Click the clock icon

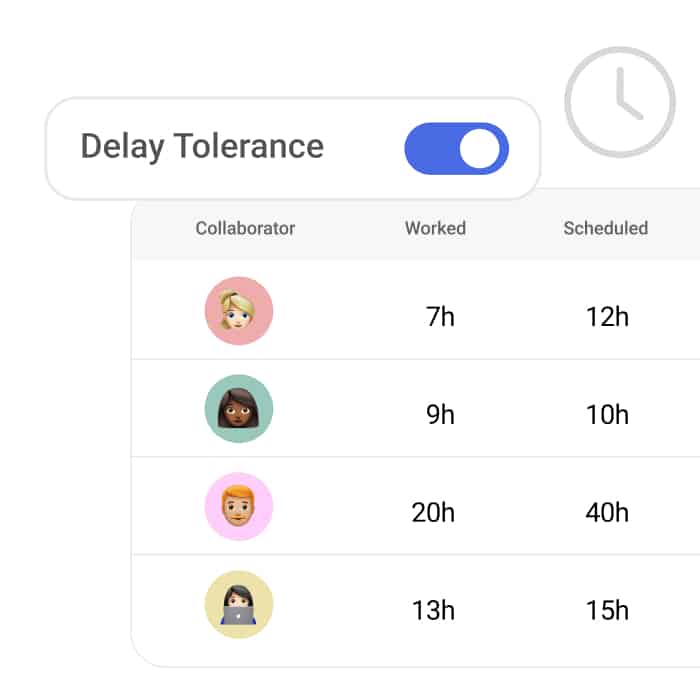pyautogui.click(x=620, y=101)
